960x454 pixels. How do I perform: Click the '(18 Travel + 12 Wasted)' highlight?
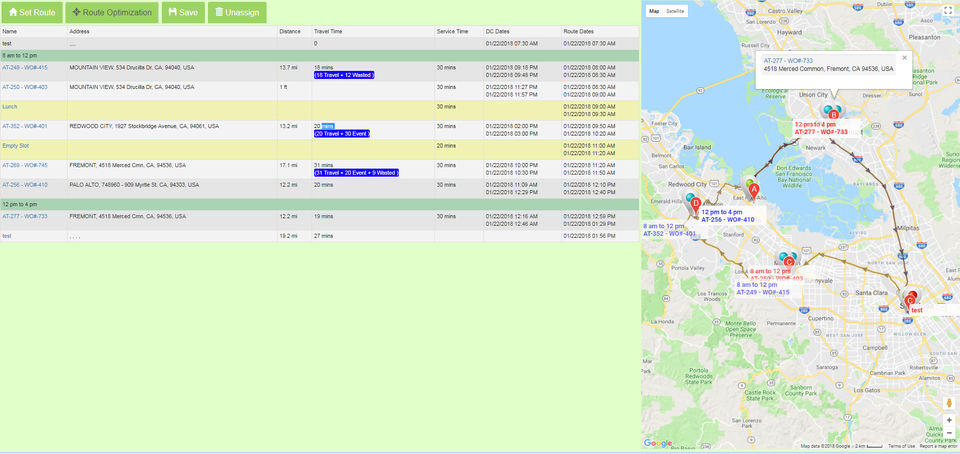[343, 75]
